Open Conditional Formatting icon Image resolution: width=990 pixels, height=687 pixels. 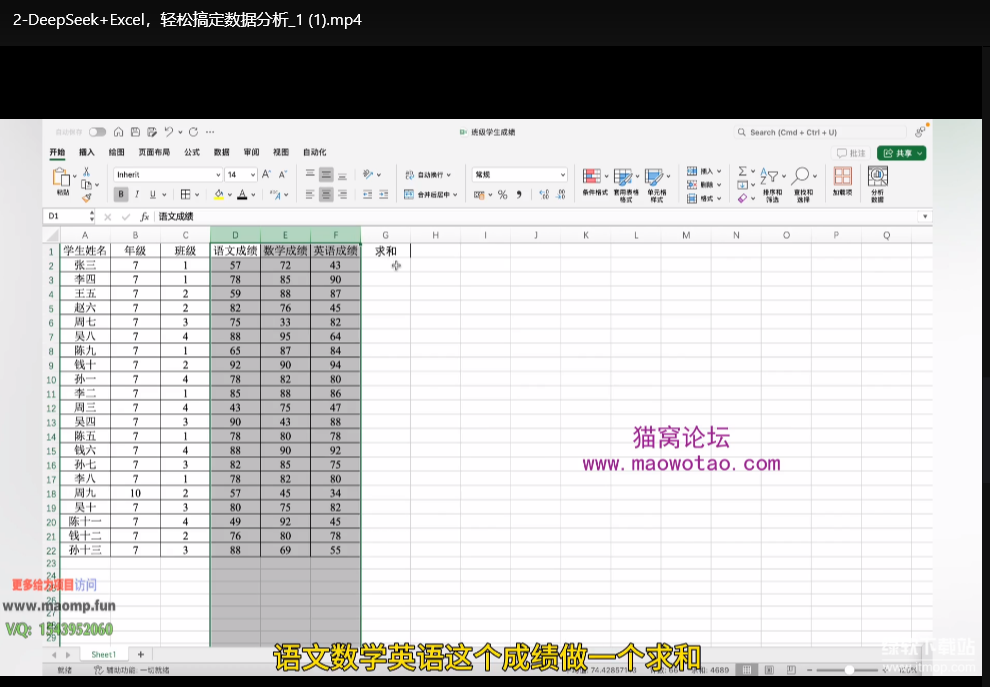coord(594,178)
